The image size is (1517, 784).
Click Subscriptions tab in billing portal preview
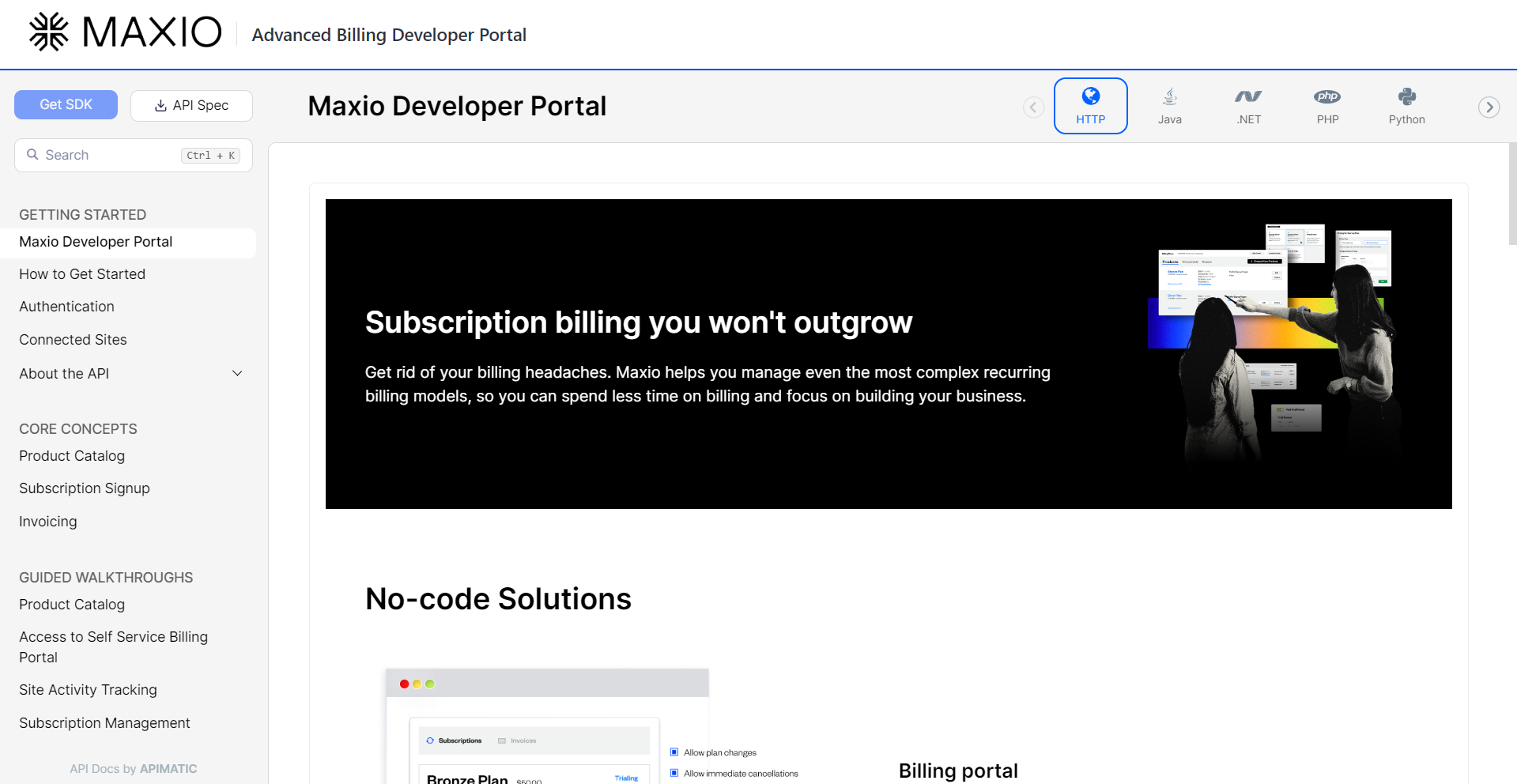(x=454, y=741)
